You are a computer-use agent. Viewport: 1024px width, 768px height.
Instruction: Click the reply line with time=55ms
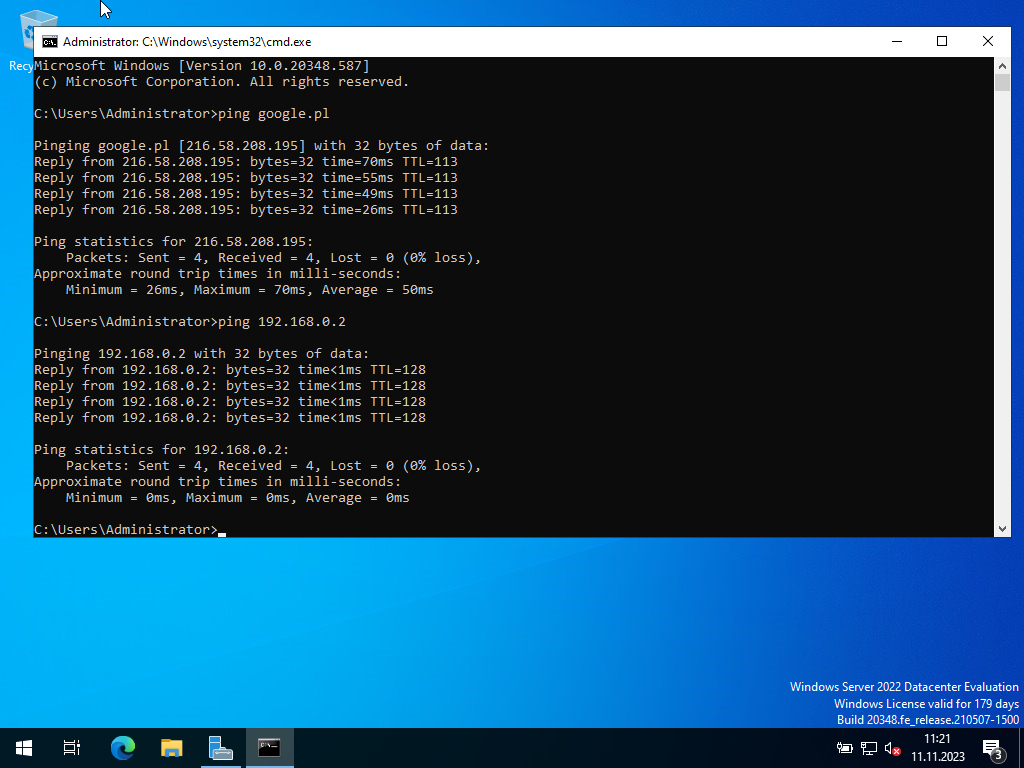click(246, 178)
